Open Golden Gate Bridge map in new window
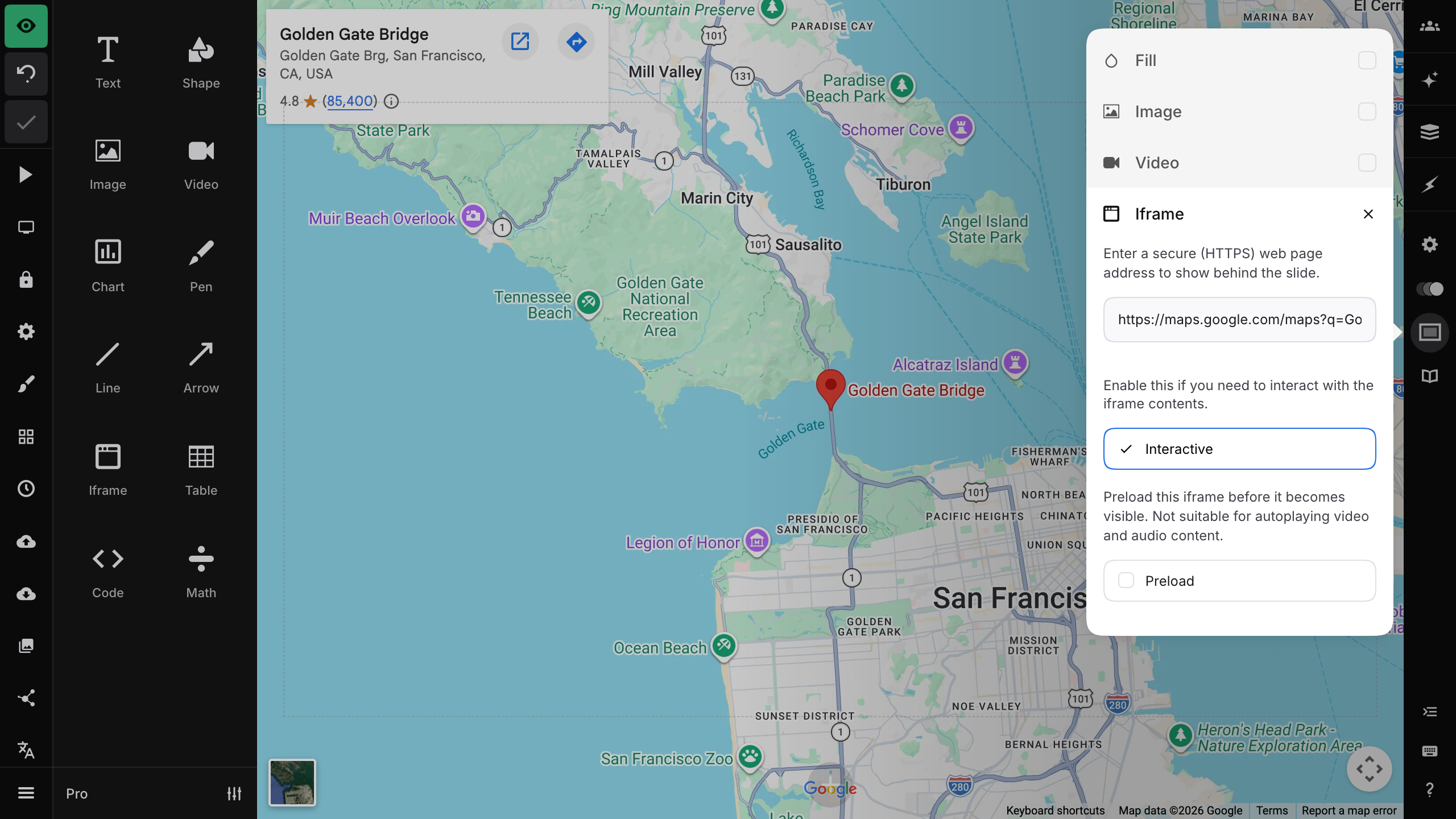Viewport: 1456px width, 819px height. (x=520, y=42)
